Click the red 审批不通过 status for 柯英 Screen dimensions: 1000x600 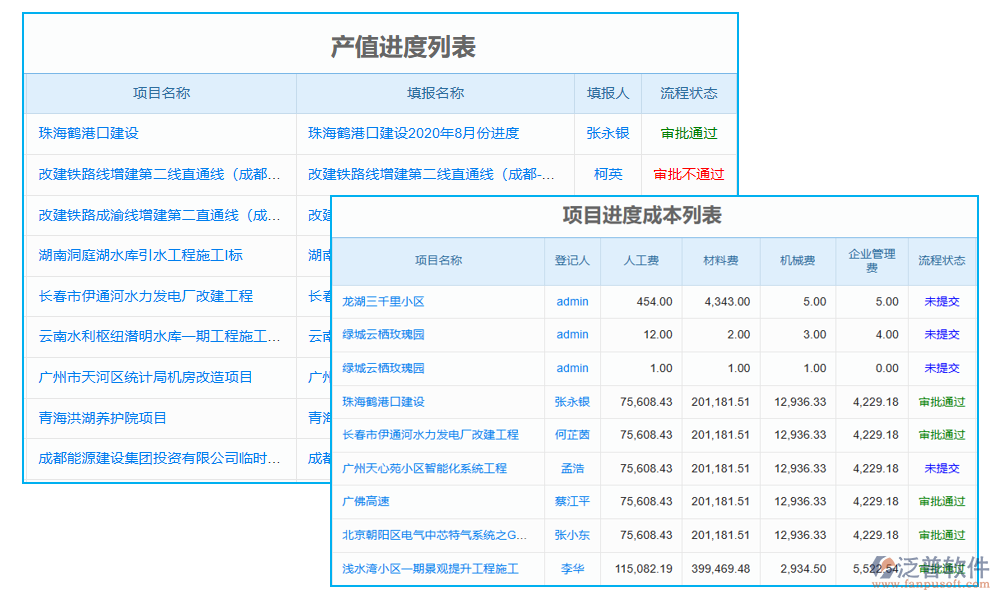[x=689, y=174]
